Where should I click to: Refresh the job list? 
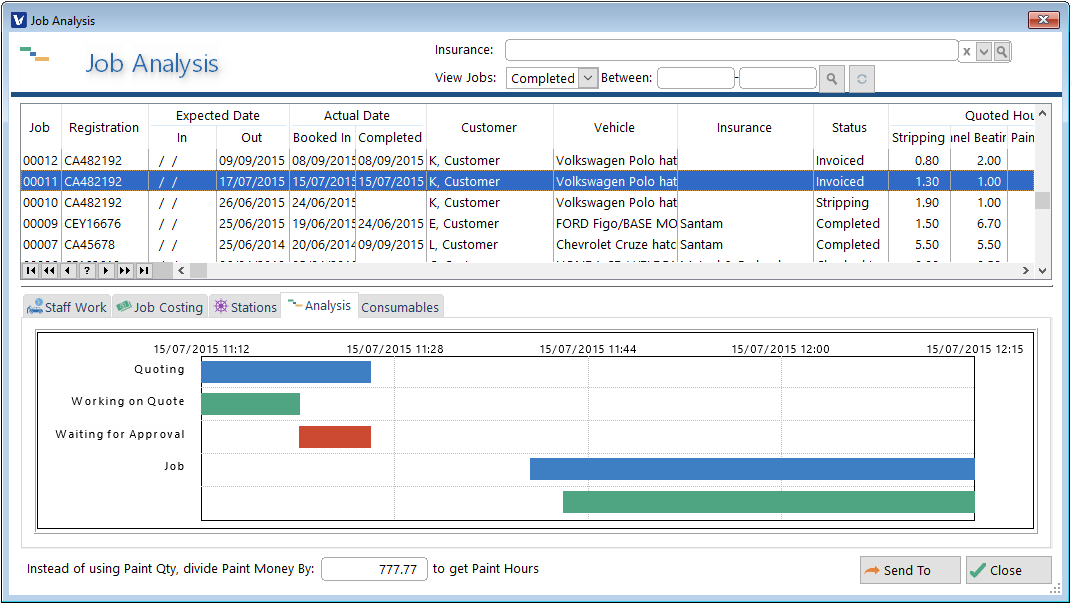click(861, 78)
